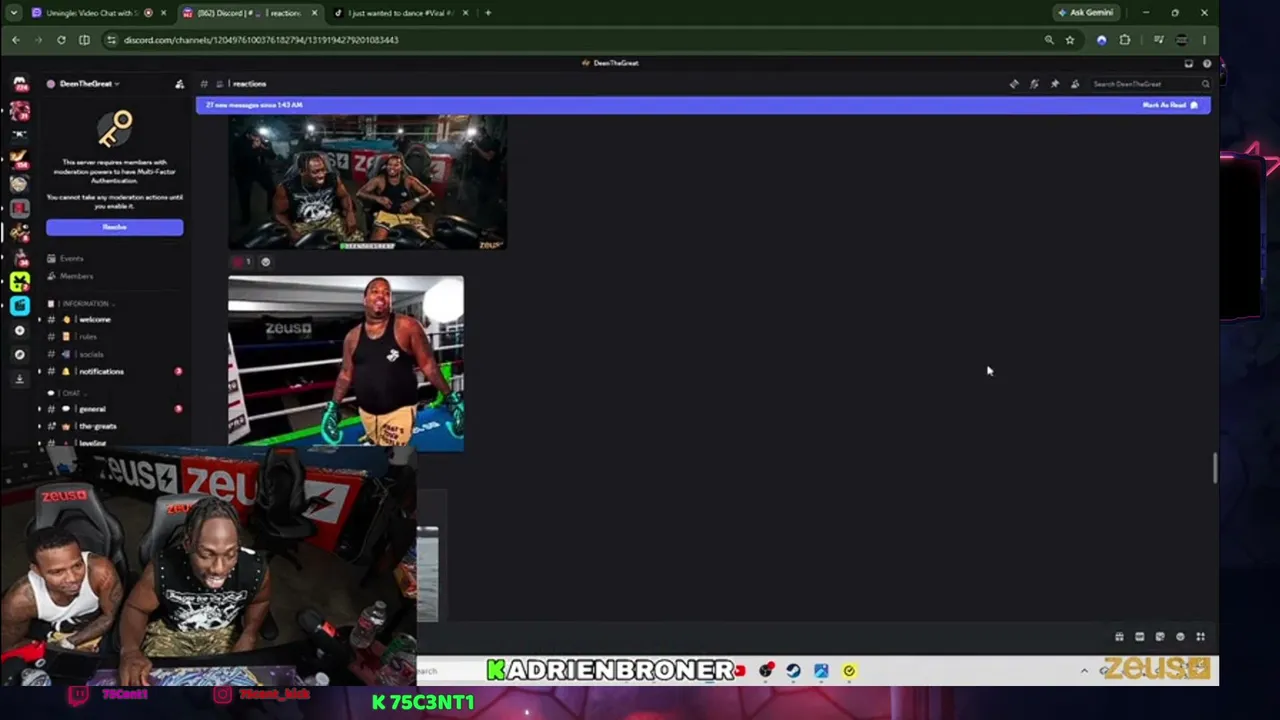Screen dimensions: 1280x720
Task: Open the cyan server icon in server list
Action: pos(20,305)
